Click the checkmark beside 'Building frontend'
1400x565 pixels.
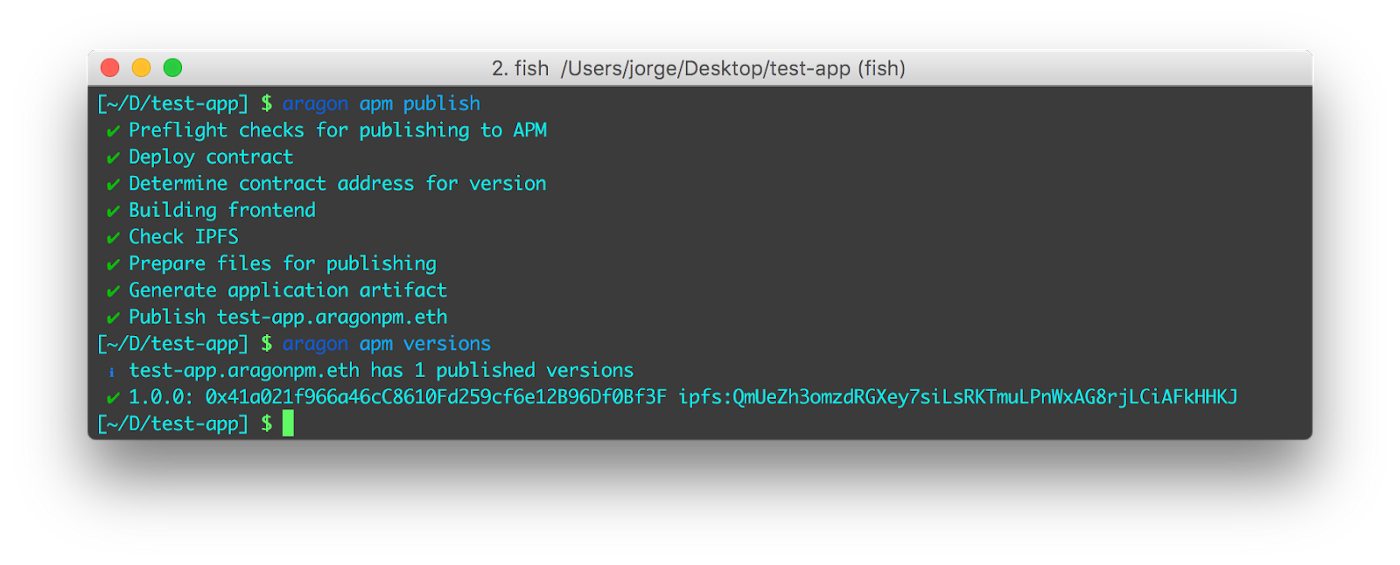(x=113, y=211)
